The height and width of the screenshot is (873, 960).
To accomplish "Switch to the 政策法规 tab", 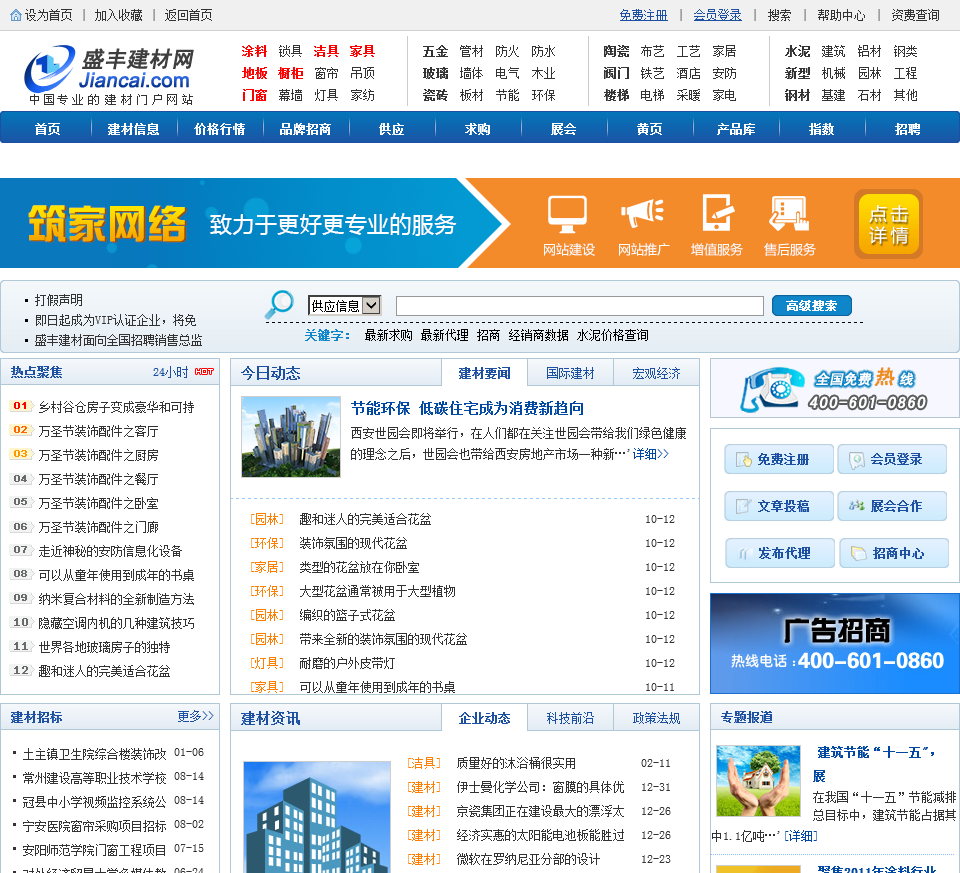I will point(656,718).
